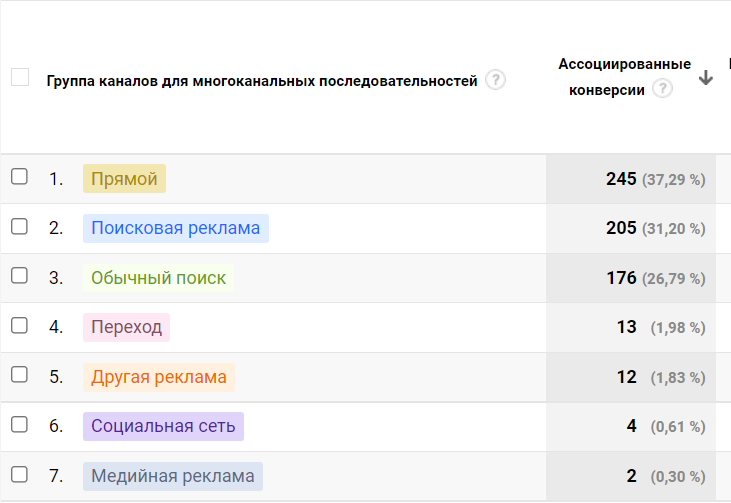The width and height of the screenshot is (731, 503).
Task: Click help icon beside Ассоциированные конверсии
Action: pyautogui.click(x=662, y=88)
